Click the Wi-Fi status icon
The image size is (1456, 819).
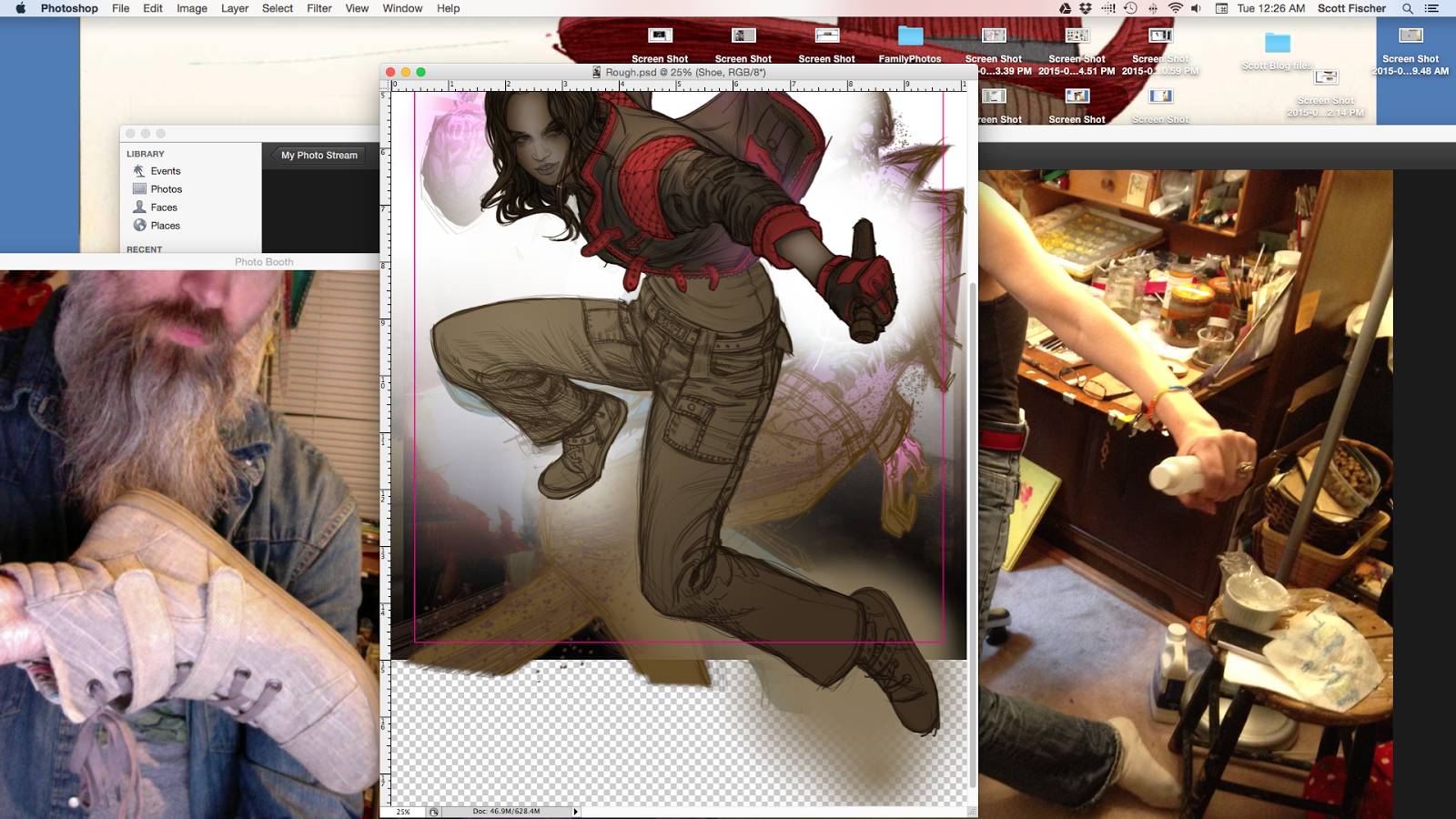[1175, 8]
